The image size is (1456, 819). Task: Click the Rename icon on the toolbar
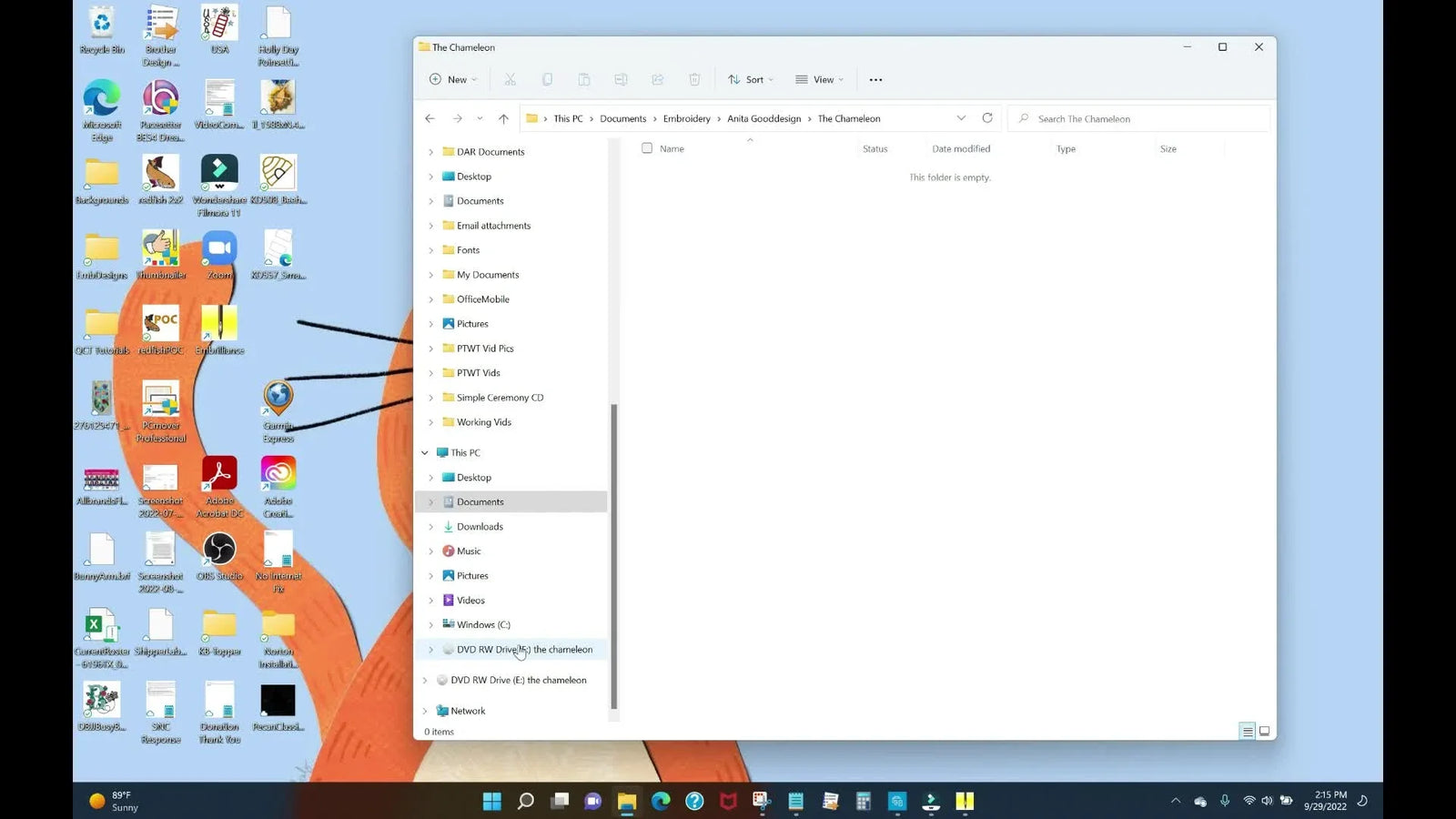pyautogui.click(x=621, y=79)
